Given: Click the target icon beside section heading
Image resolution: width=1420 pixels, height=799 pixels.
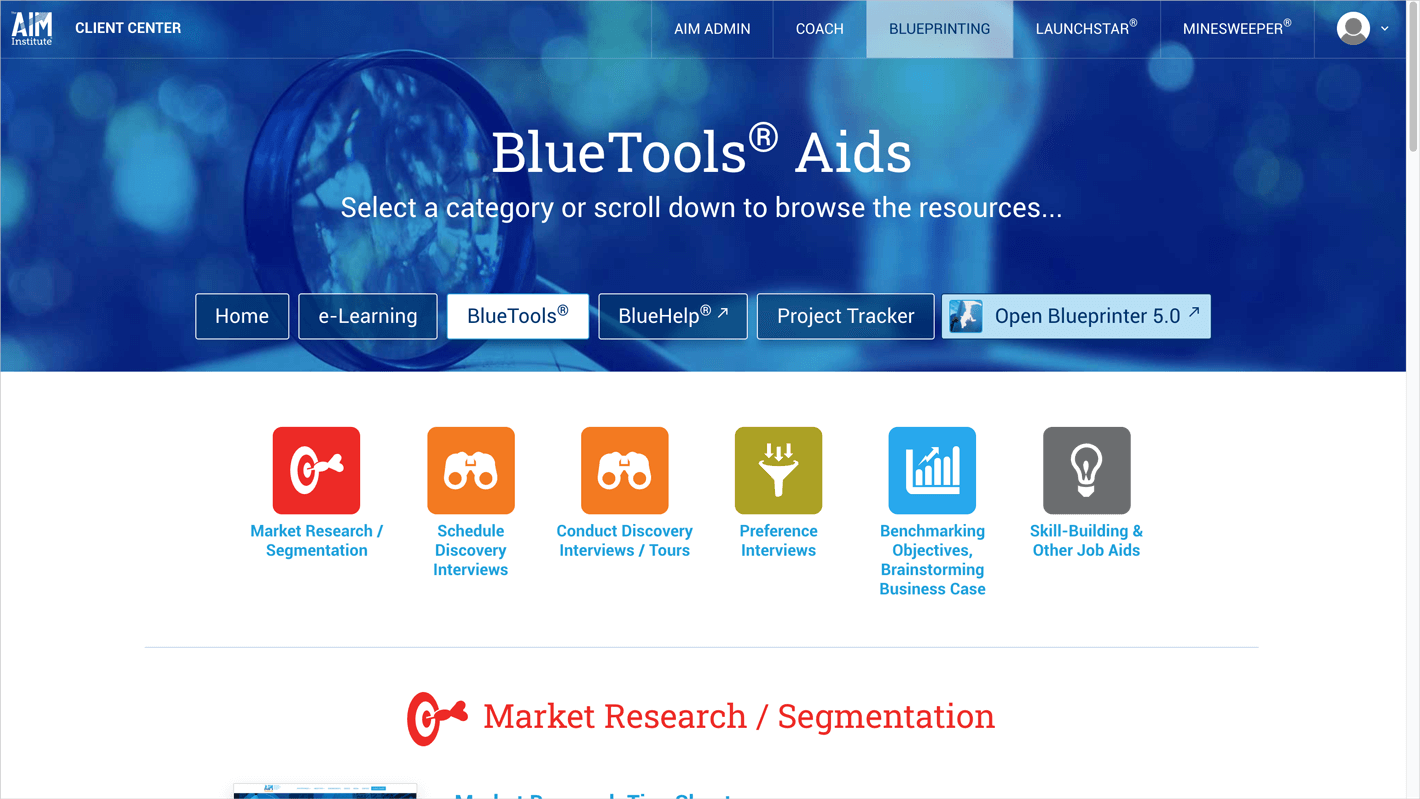Looking at the screenshot, I should coord(437,718).
